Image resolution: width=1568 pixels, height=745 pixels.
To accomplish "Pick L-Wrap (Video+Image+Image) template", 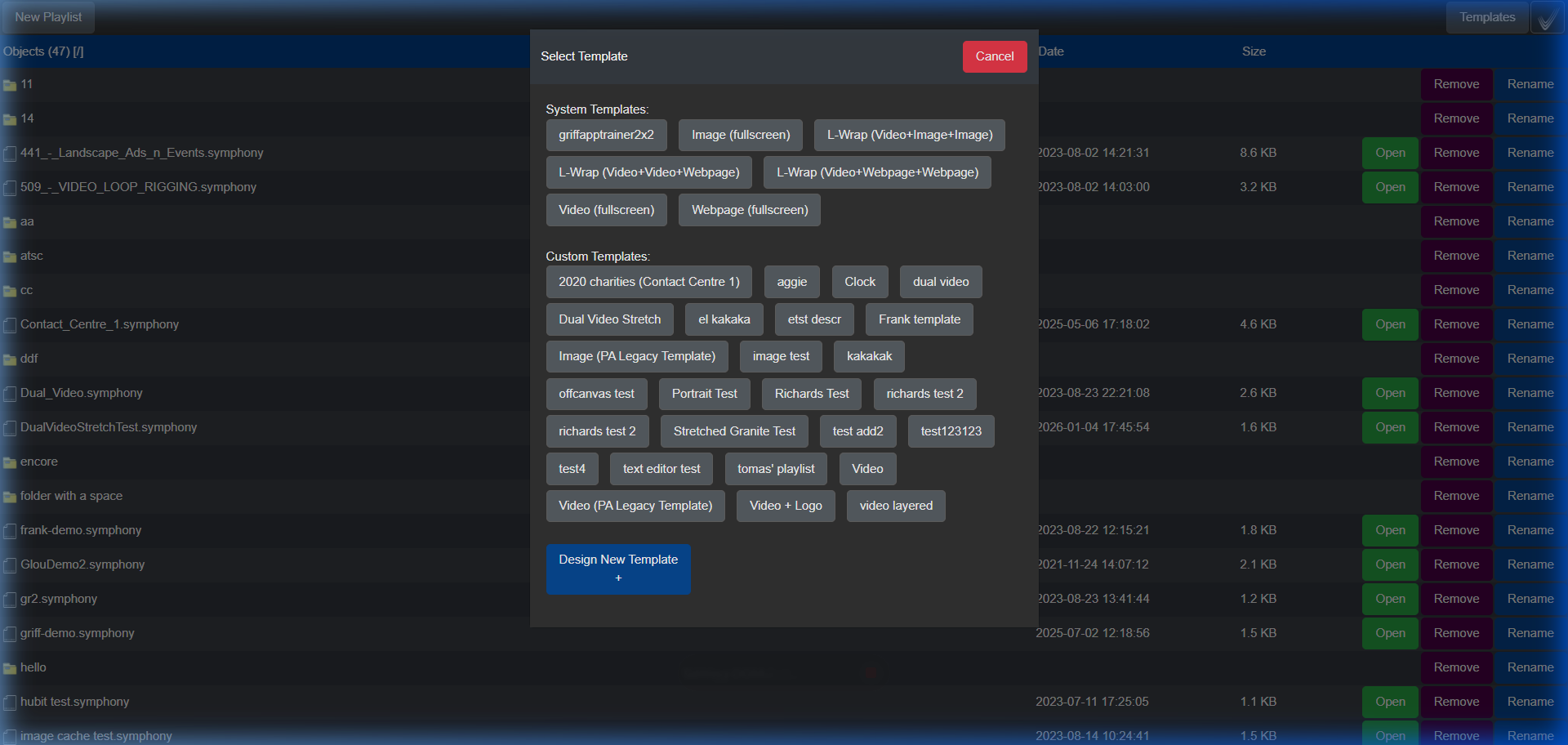I will [x=910, y=135].
